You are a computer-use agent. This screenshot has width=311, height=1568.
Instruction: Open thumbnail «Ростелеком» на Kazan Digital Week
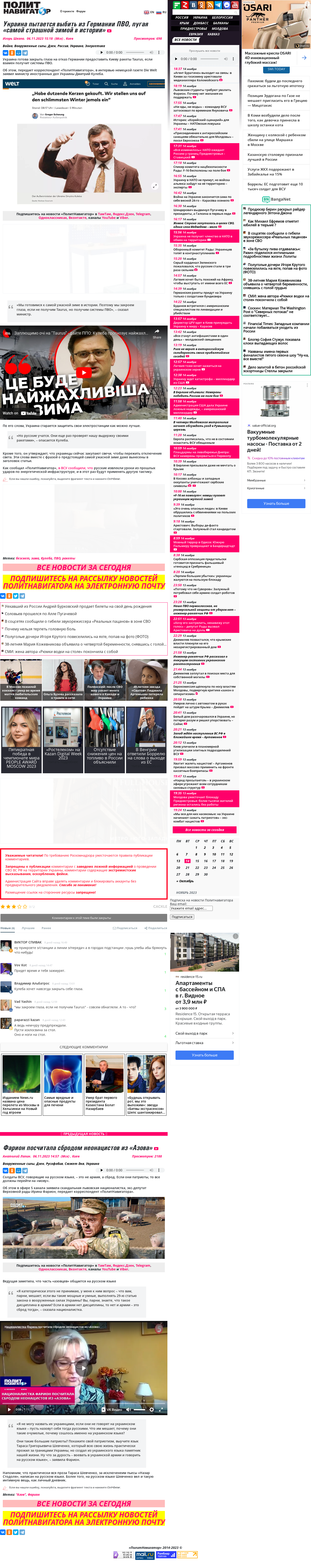63,740
